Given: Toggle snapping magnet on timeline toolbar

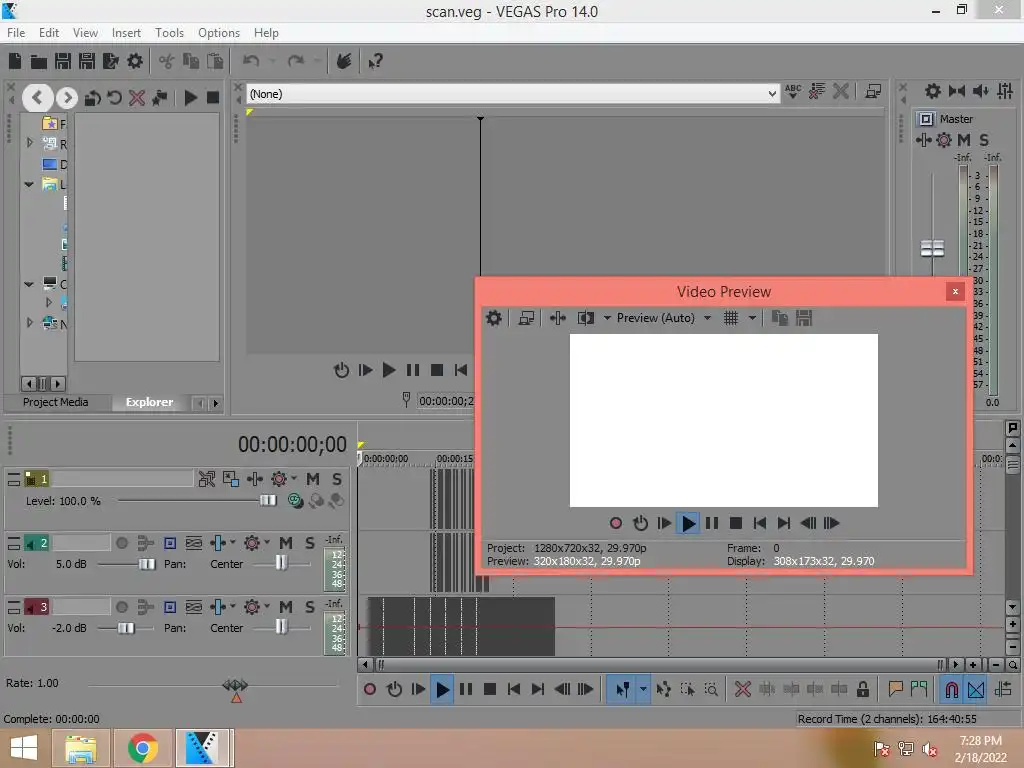Looking at the screenshot, I should (952, 689).
